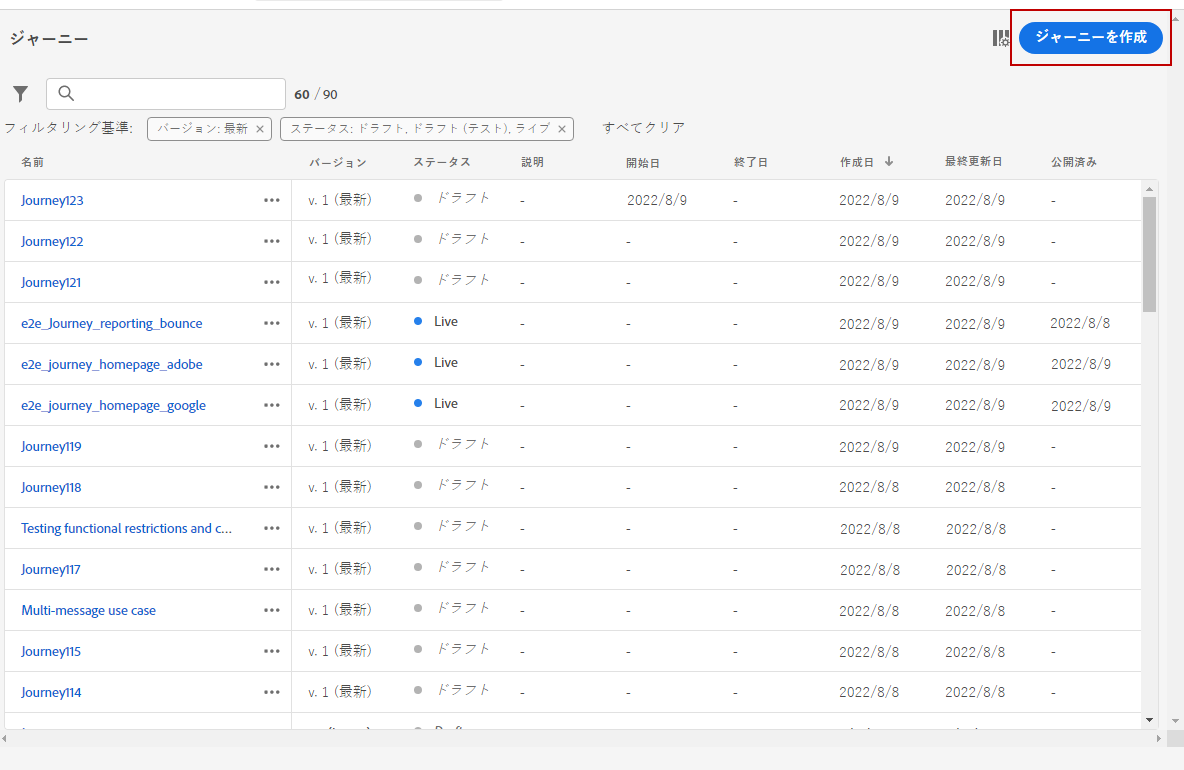The width and height of the screenshot is (1184, 770).
Task: Open more actions for Journey121
Action: click(x=272, y=282)
